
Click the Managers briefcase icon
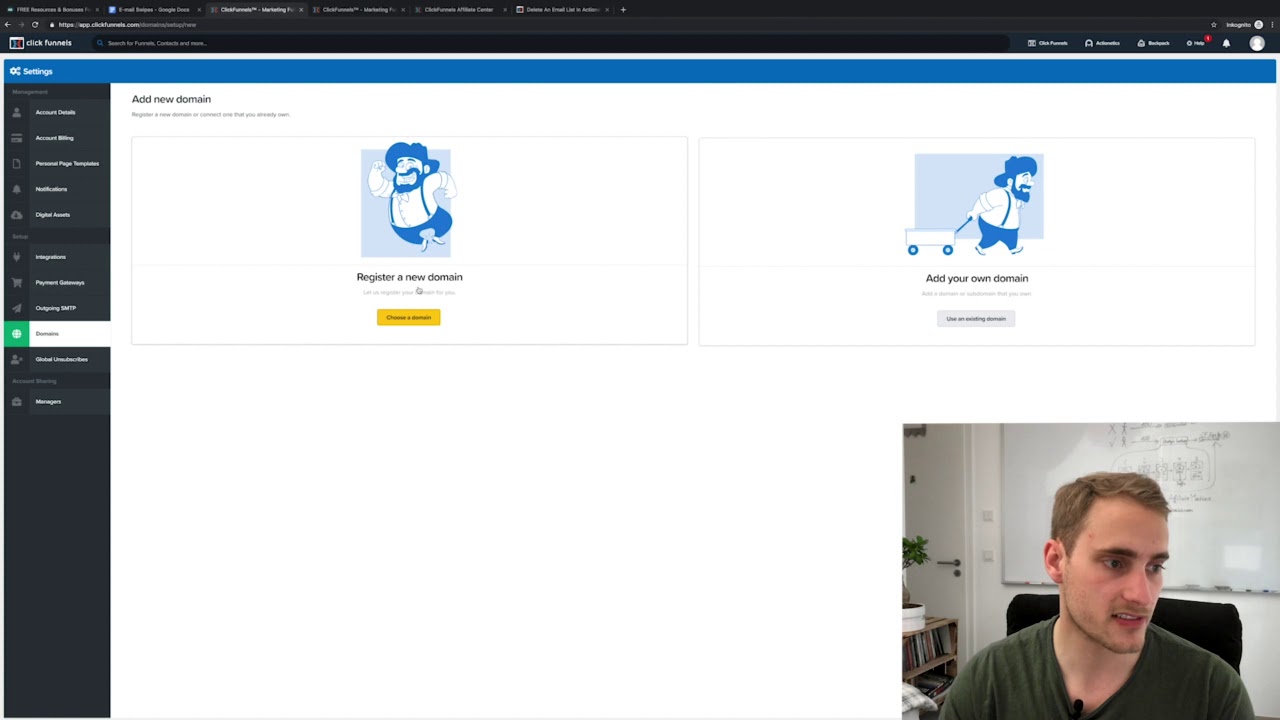[16, 402]
